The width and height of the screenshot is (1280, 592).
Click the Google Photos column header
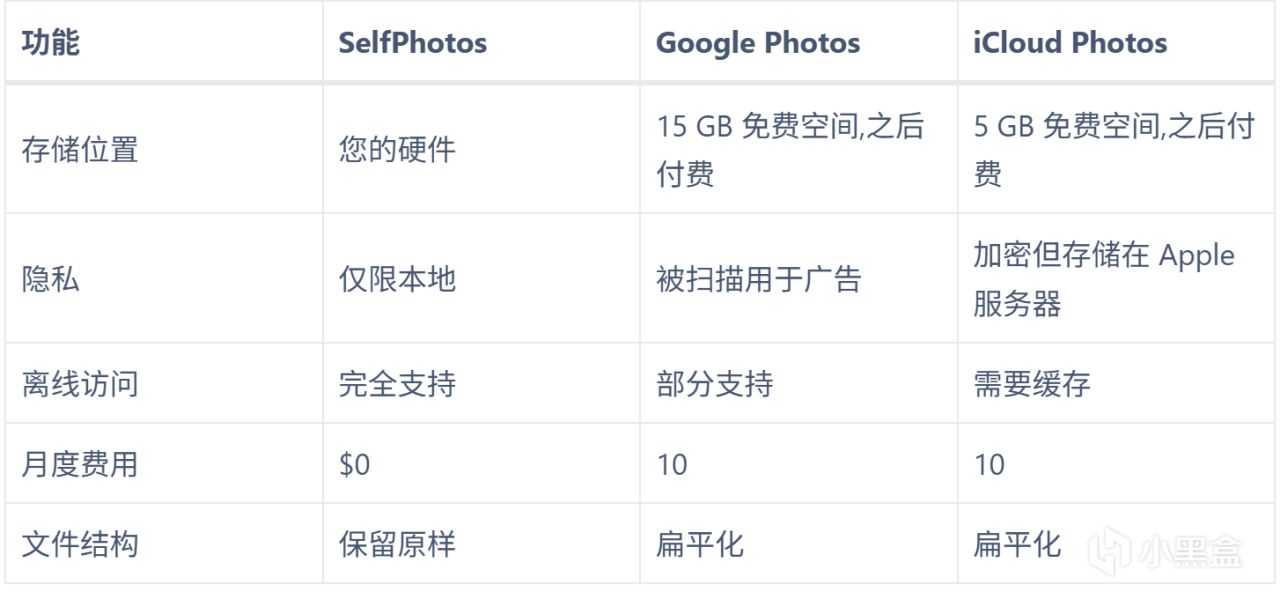(757, 44)
